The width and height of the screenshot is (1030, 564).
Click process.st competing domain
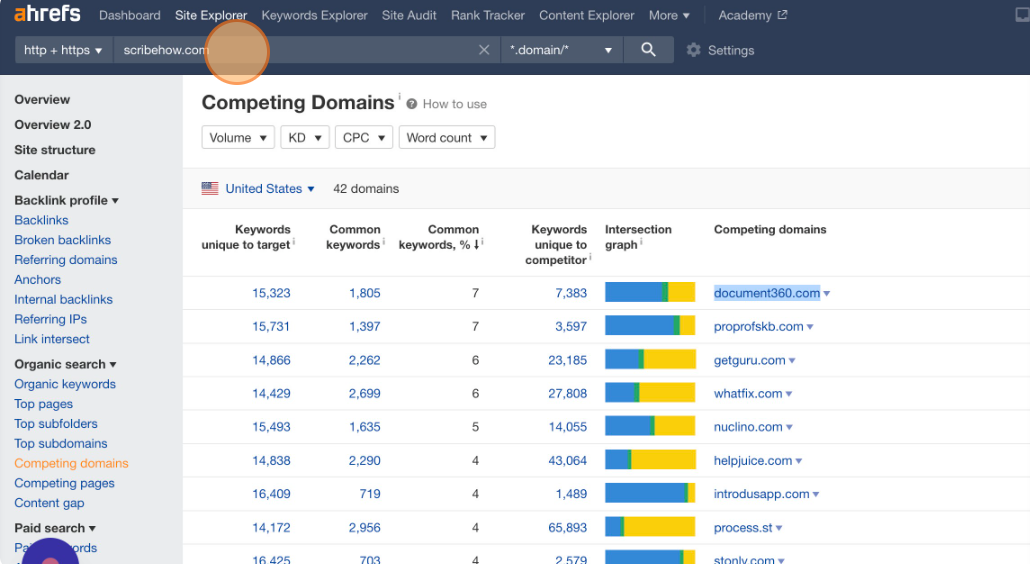pyautogui.click(x=743, y=528)
